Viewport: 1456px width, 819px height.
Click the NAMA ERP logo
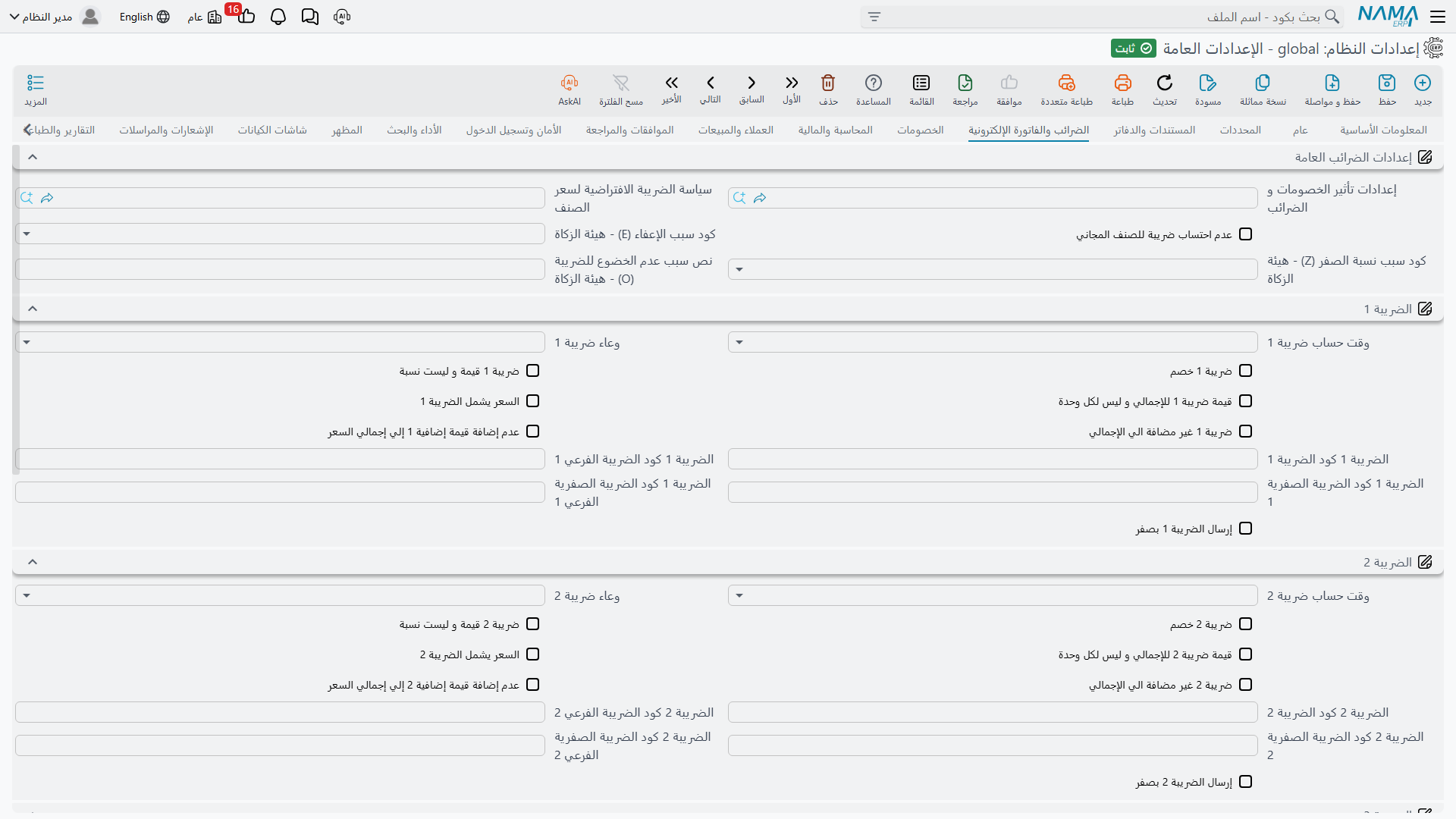[1388, 16]
